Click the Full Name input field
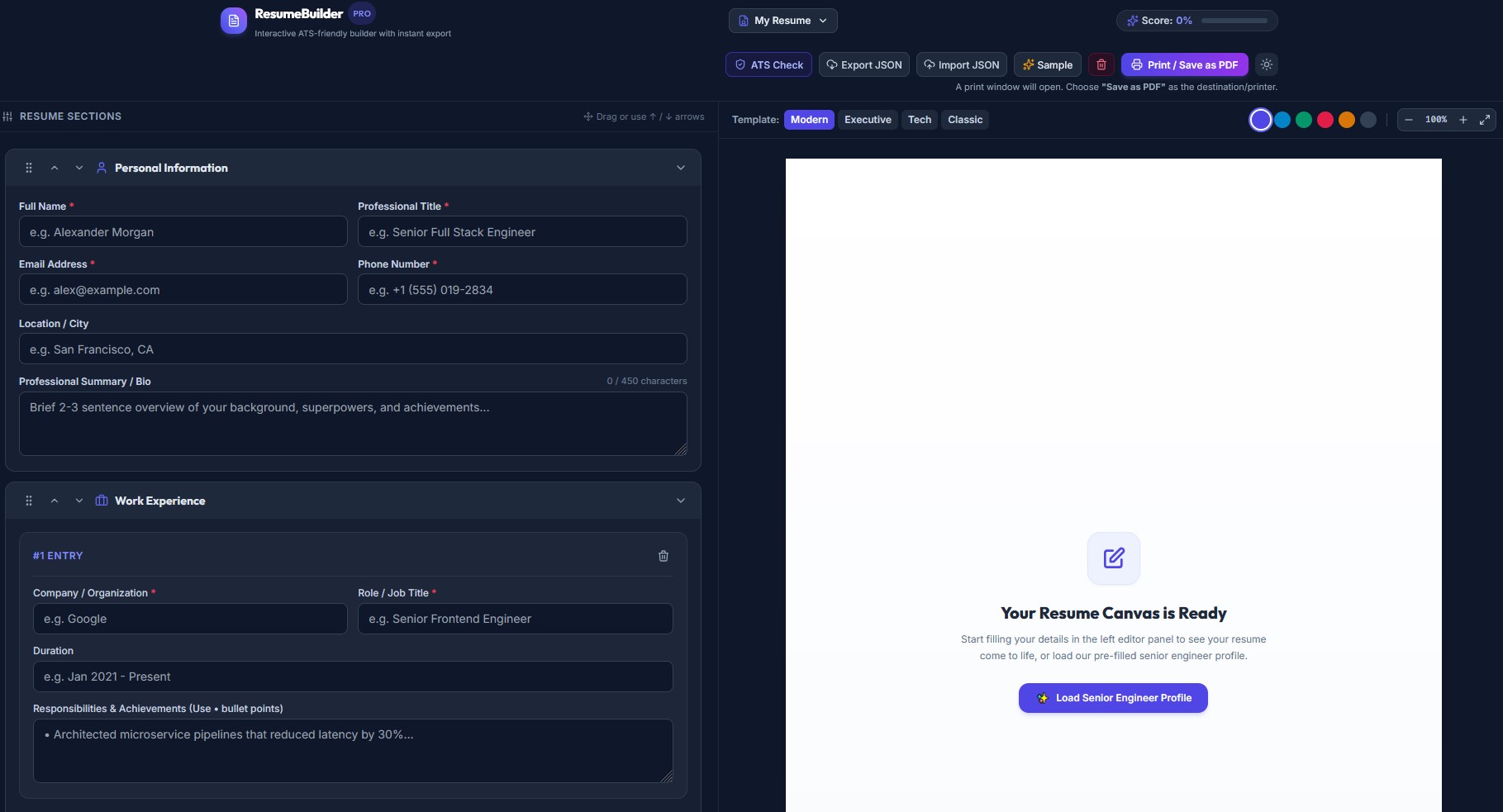This screenshot has height=812, width=1503. [x=183, y=231]
